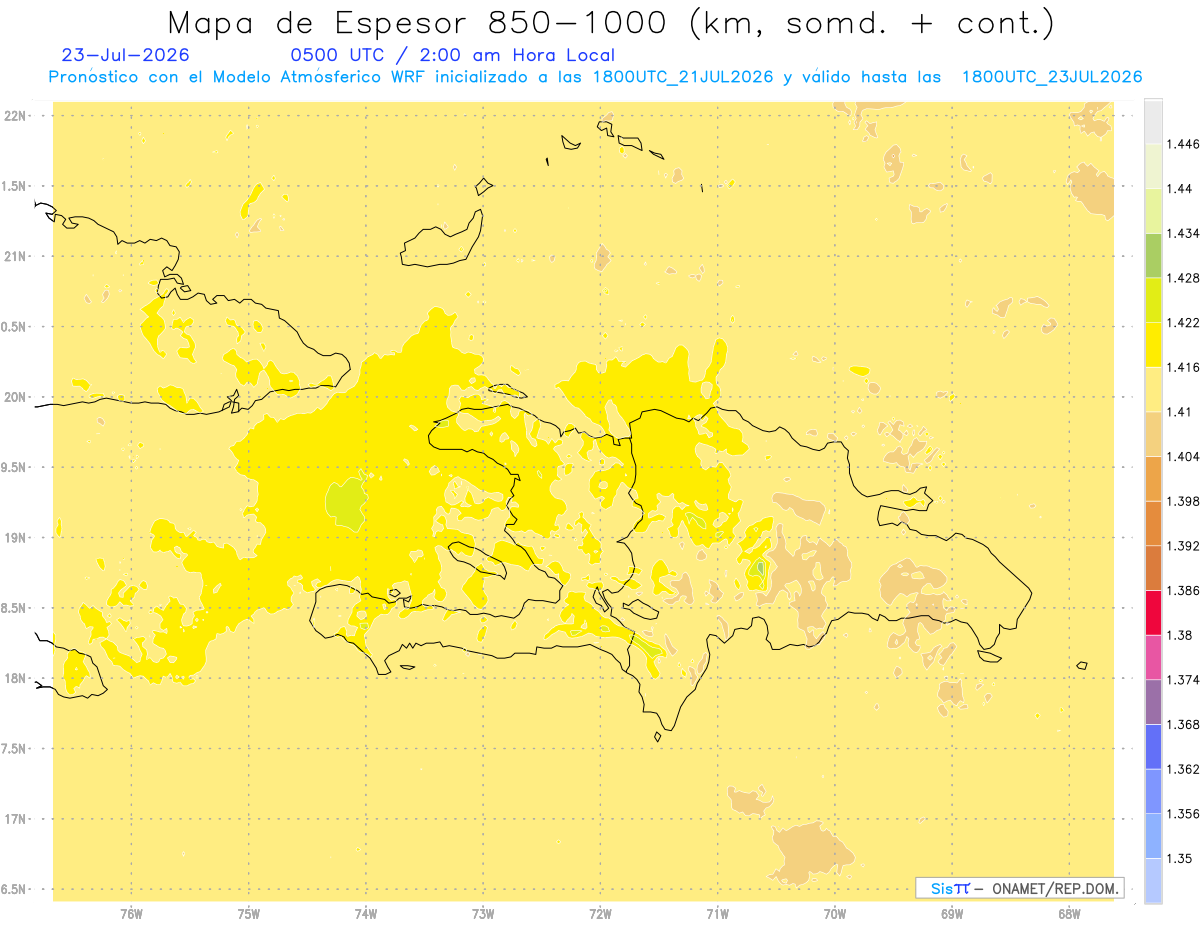The image size is (1200, 927).
Task: Click the '22N' latitude label
Action: tap(14, 116)
